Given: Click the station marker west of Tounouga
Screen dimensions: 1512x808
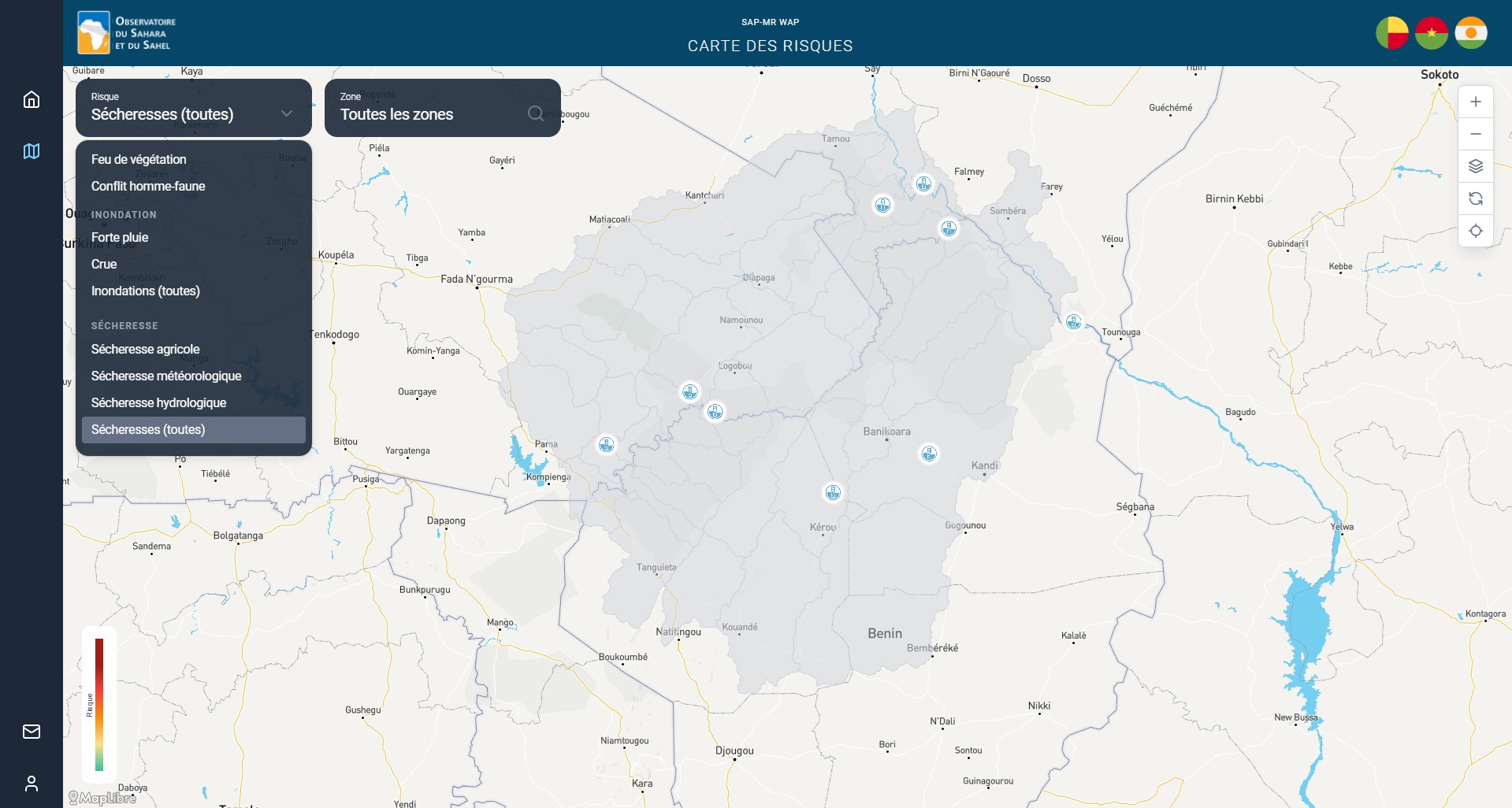Looking at the screenshot, I should pyautogui.click(x=1073, y=322).
